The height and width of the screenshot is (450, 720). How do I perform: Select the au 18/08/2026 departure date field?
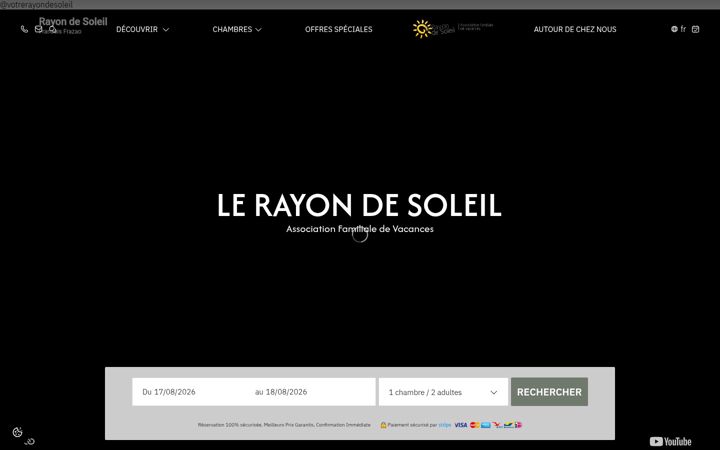click(281, 392)
